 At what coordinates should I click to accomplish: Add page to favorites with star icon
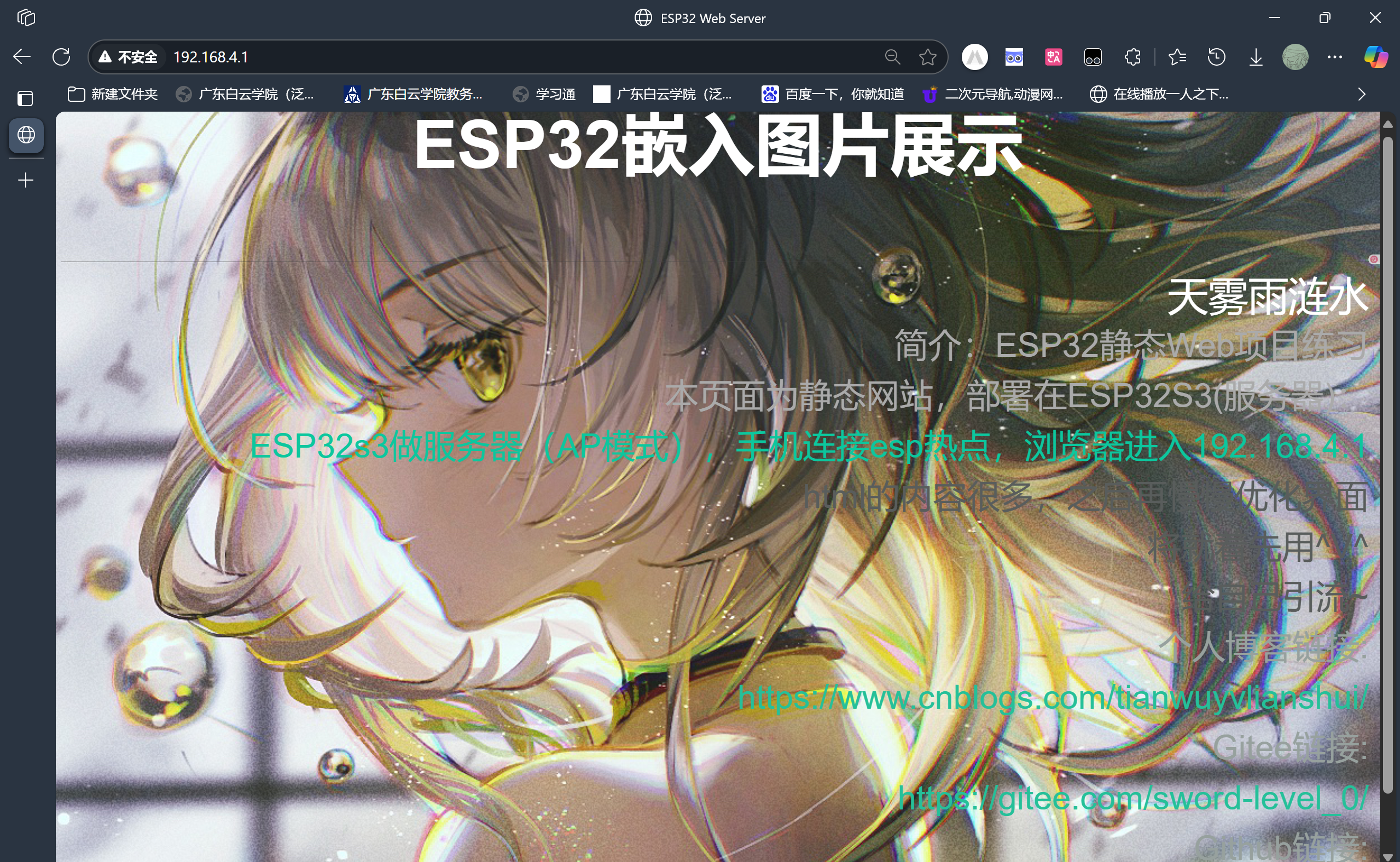point(927,57)
